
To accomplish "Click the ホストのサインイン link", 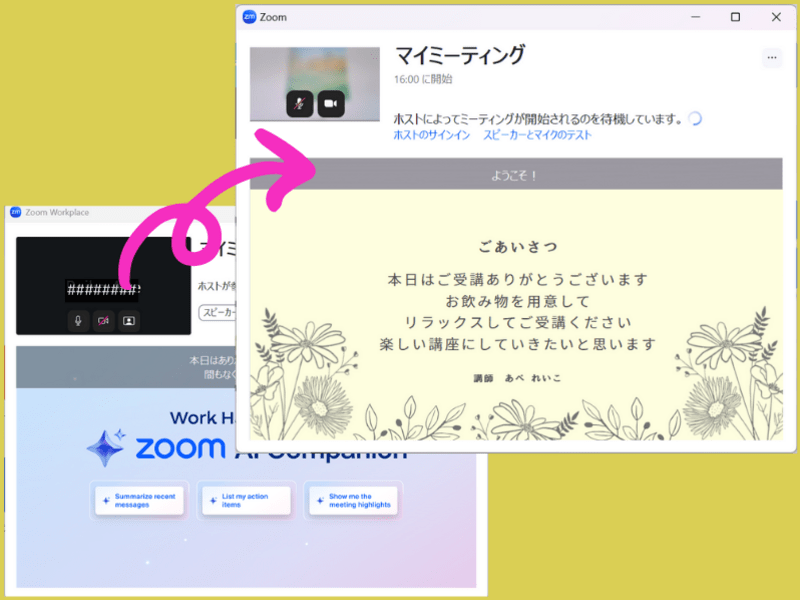I will click(431, 135).
